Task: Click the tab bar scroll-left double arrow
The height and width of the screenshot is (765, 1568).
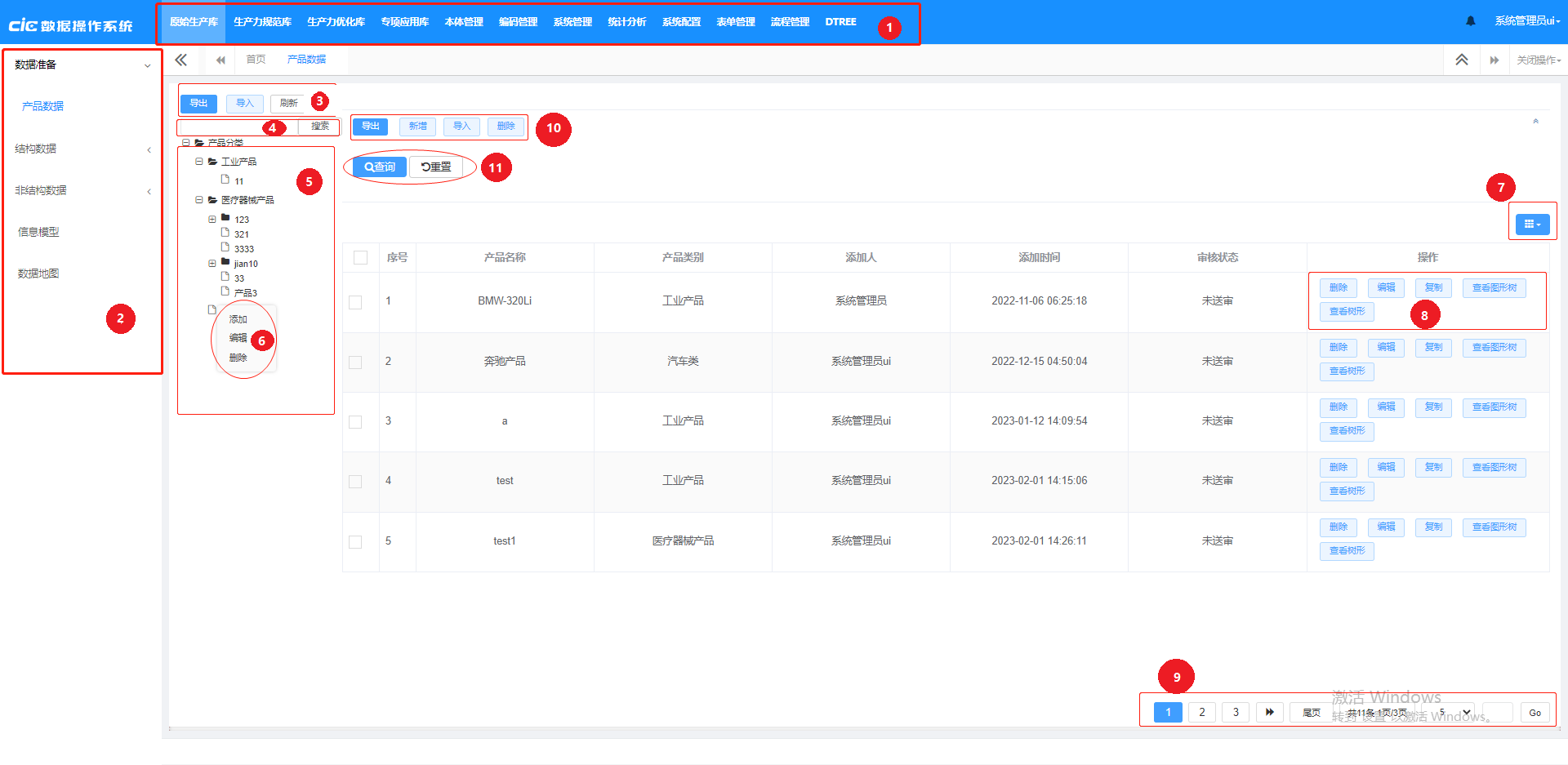Action: tap(220, 60)
